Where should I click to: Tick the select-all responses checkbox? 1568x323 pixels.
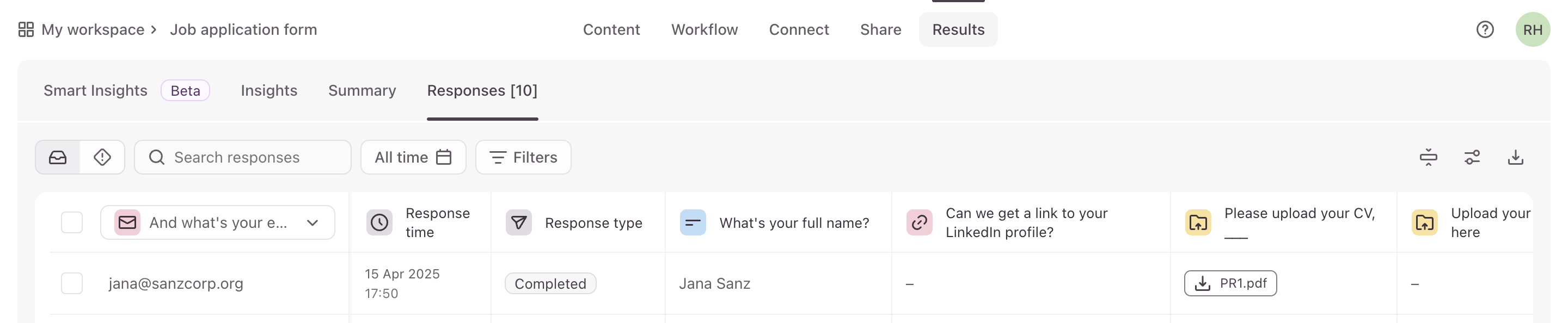point(72,222)
